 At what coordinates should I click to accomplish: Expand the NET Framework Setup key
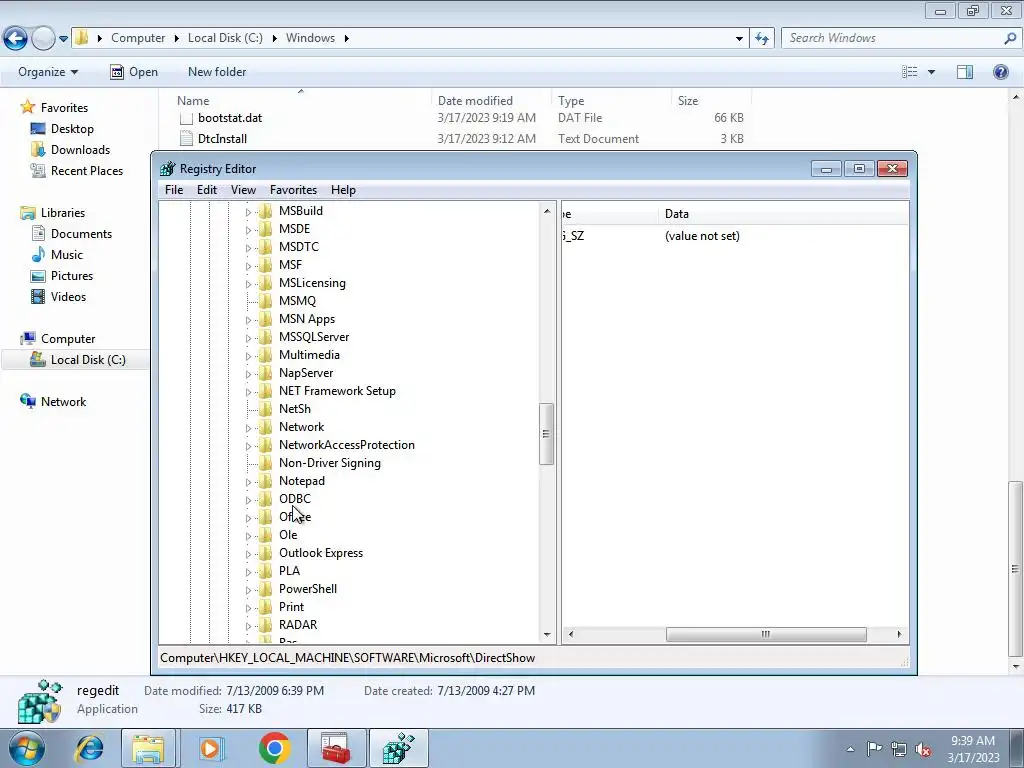pyautogui.click(x=248, y=392)
